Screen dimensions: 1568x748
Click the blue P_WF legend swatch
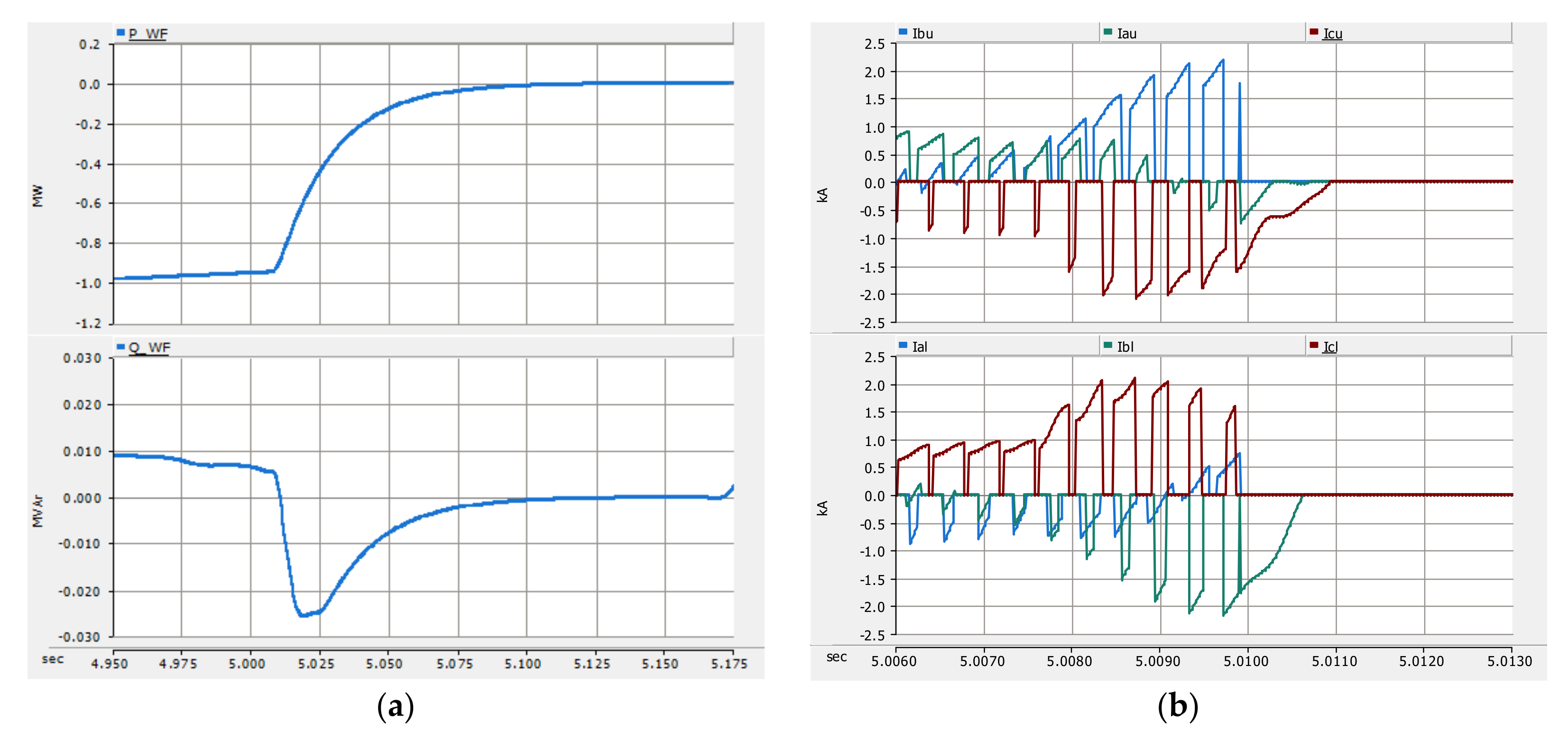pyautogui.click(x=120, y=32)
